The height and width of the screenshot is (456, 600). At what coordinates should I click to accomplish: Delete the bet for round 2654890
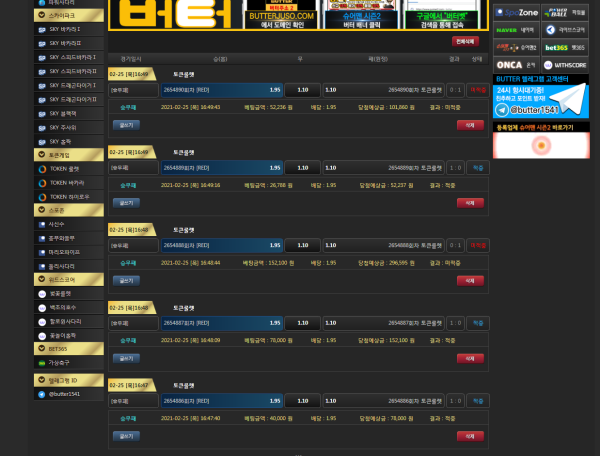[x=469, y=125]
